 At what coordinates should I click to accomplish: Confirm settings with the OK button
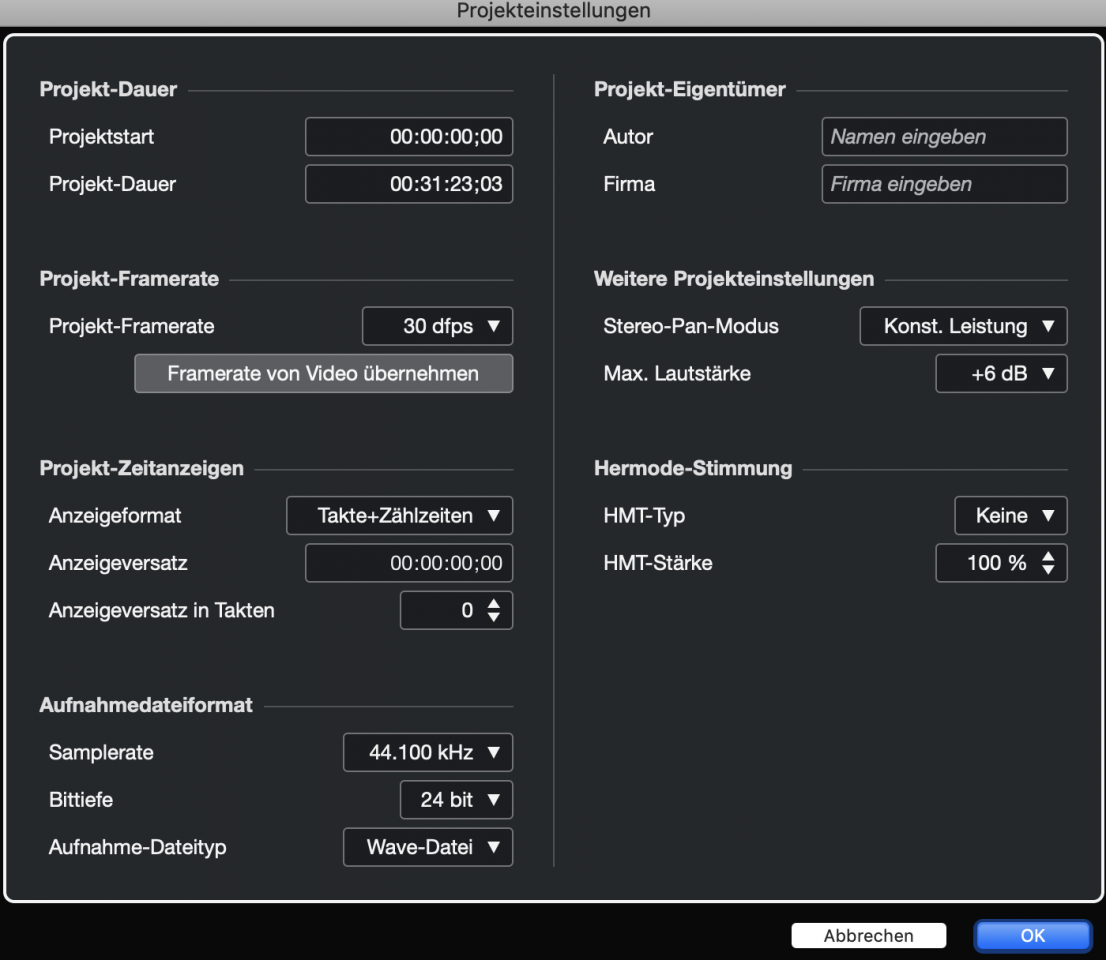[1033, 935]
